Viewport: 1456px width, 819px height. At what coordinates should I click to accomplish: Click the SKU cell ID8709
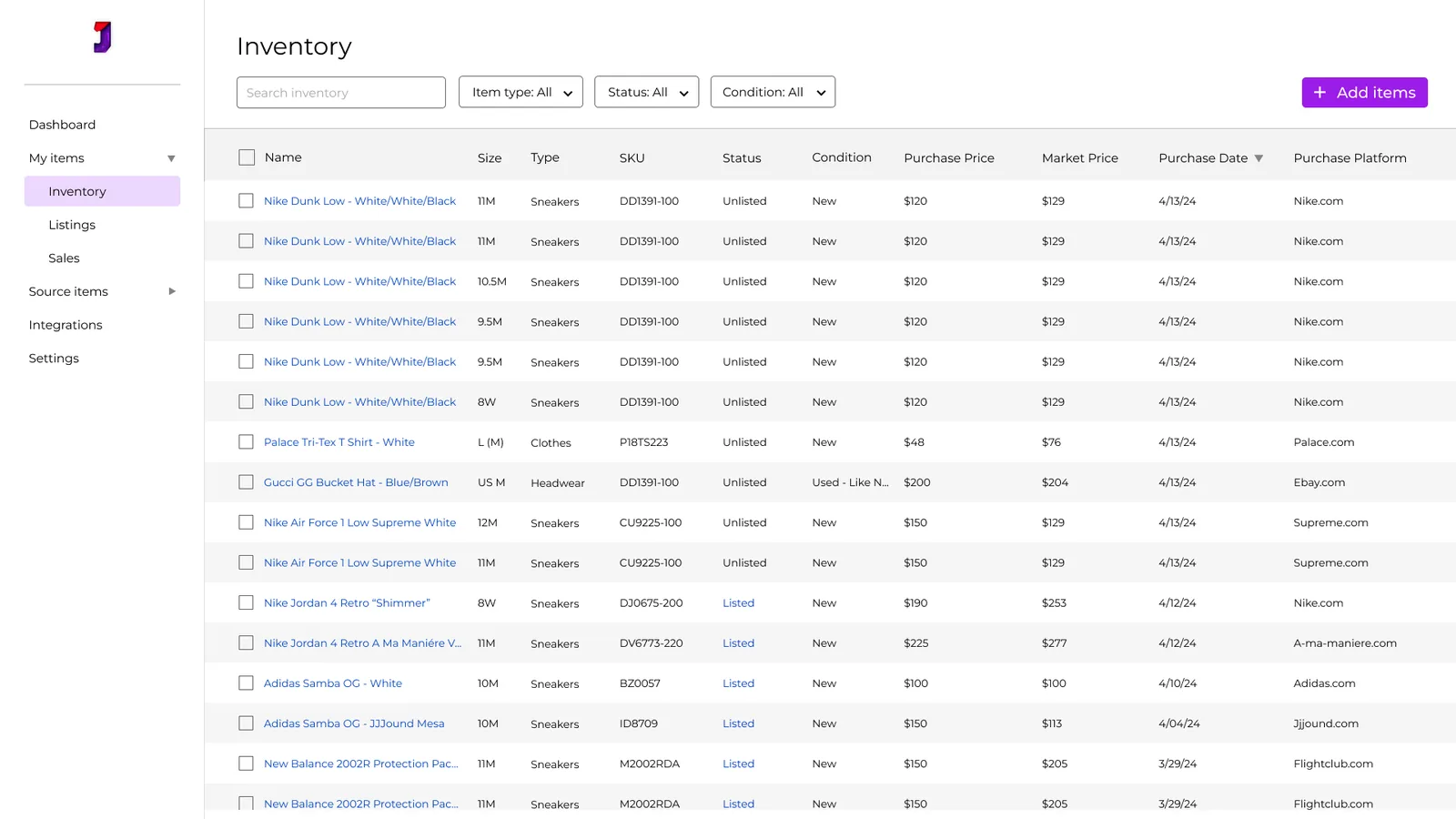point(639,723)
